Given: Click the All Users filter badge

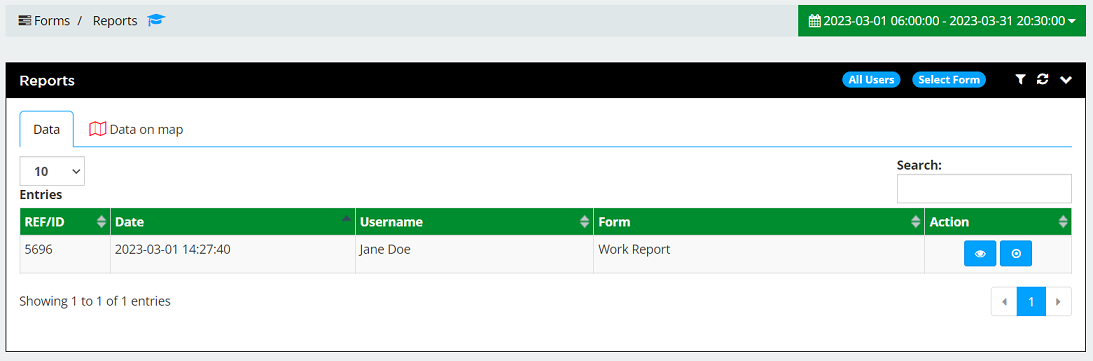Looking at the screenshot, I should tap(871, 79).
